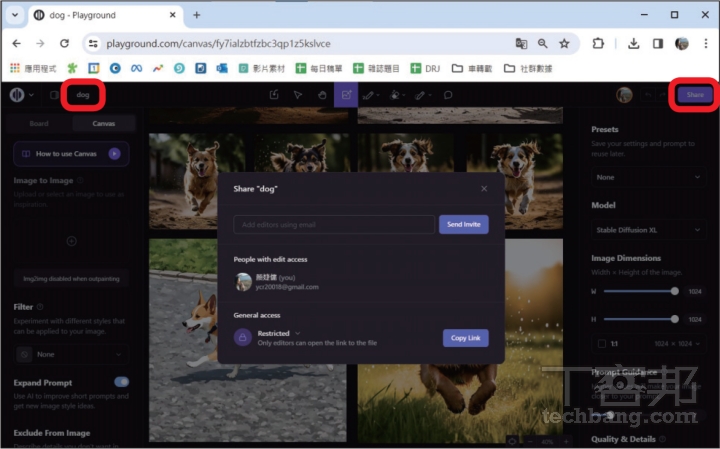Click the Playground logo icon
The image size is (720, 449).
coord(17,95)
